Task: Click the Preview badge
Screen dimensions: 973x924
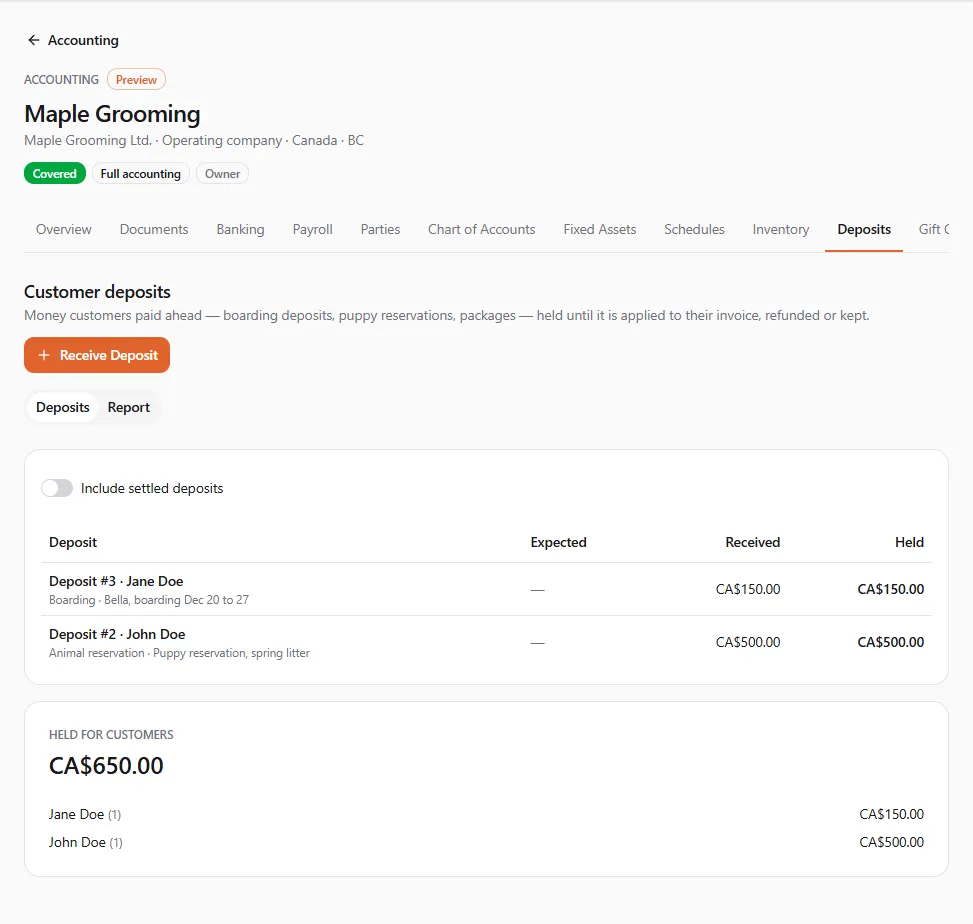Action: click(136, 79)
